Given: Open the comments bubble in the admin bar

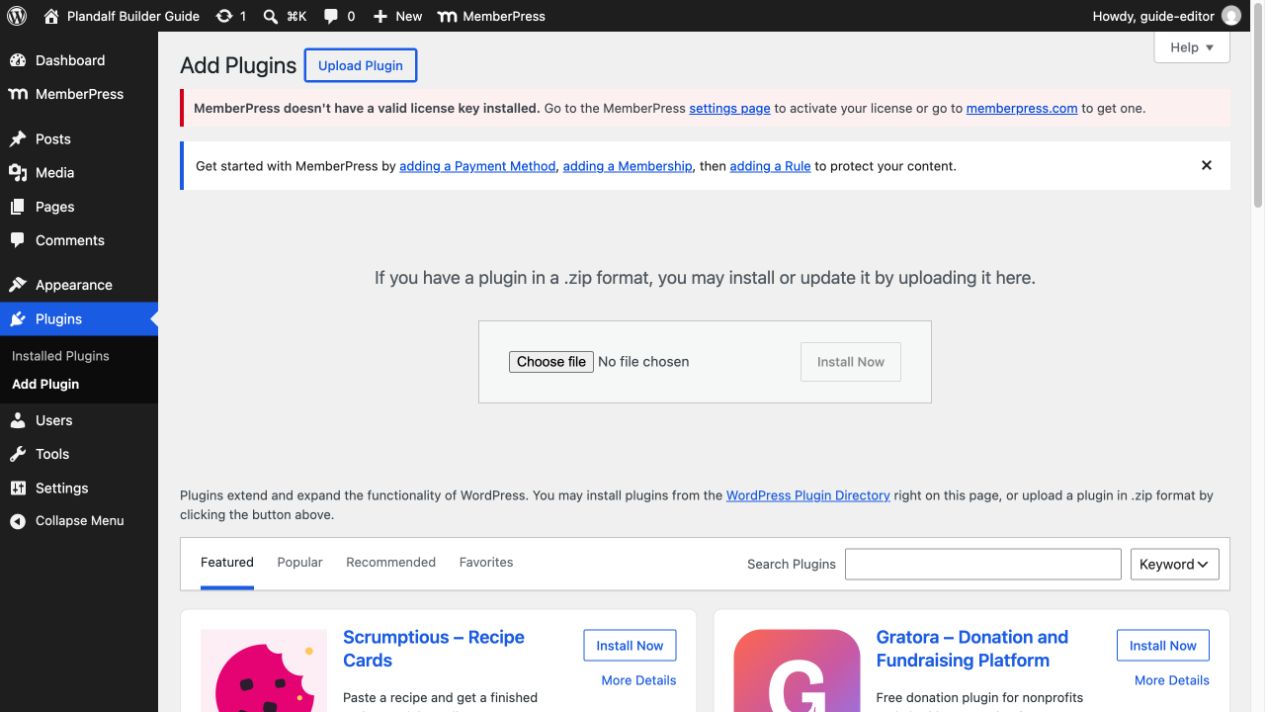Looking at the screenshot, I should coord(331,16).
